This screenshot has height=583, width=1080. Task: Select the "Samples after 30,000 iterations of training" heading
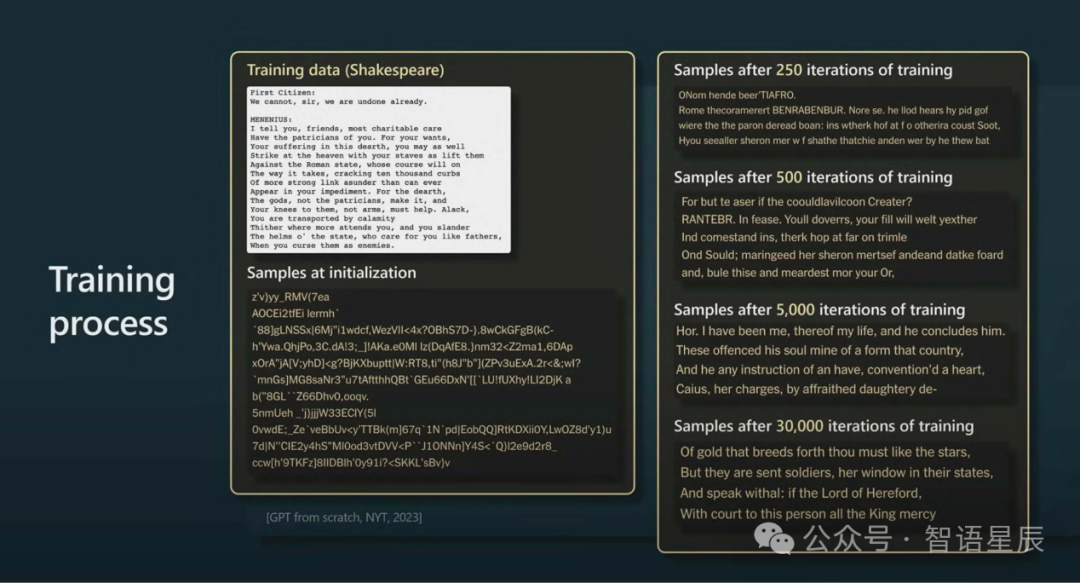coord(824,427)
